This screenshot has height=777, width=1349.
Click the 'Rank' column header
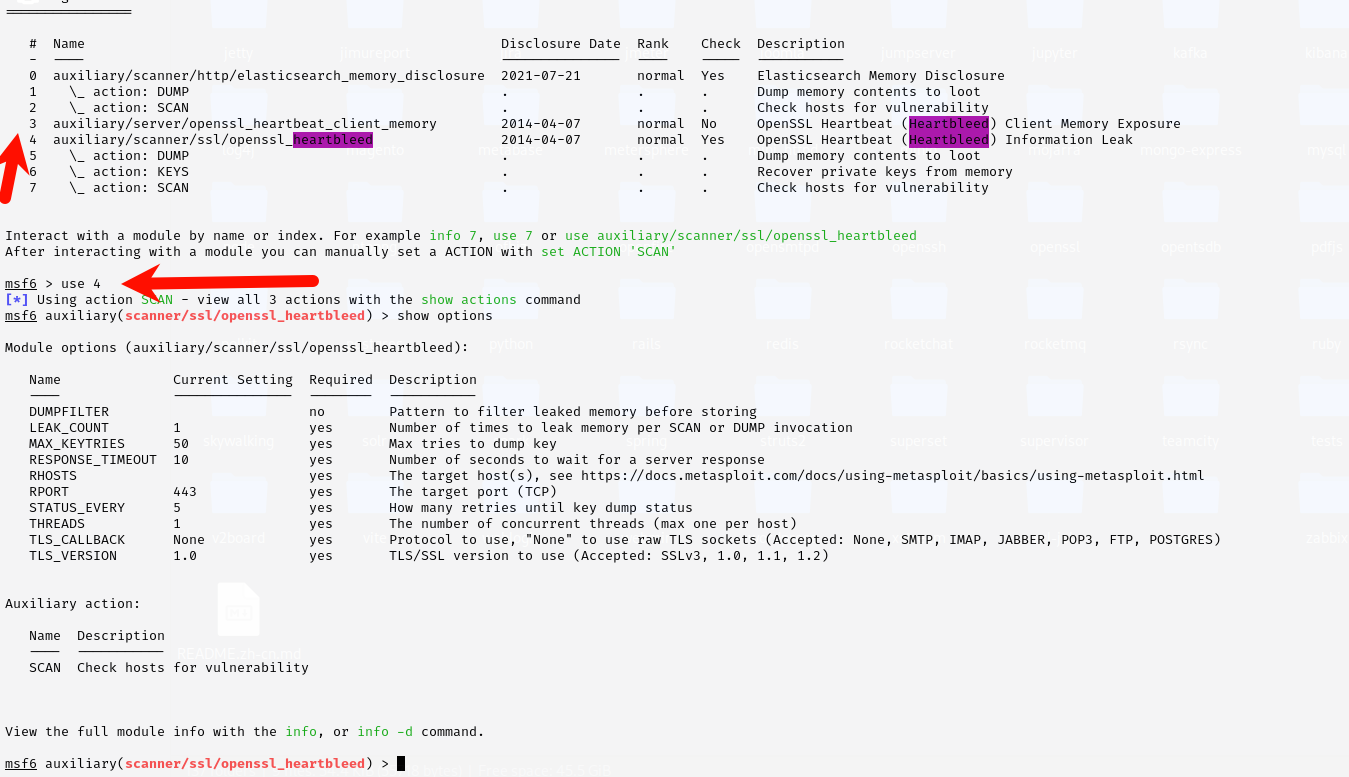(653, 44)
